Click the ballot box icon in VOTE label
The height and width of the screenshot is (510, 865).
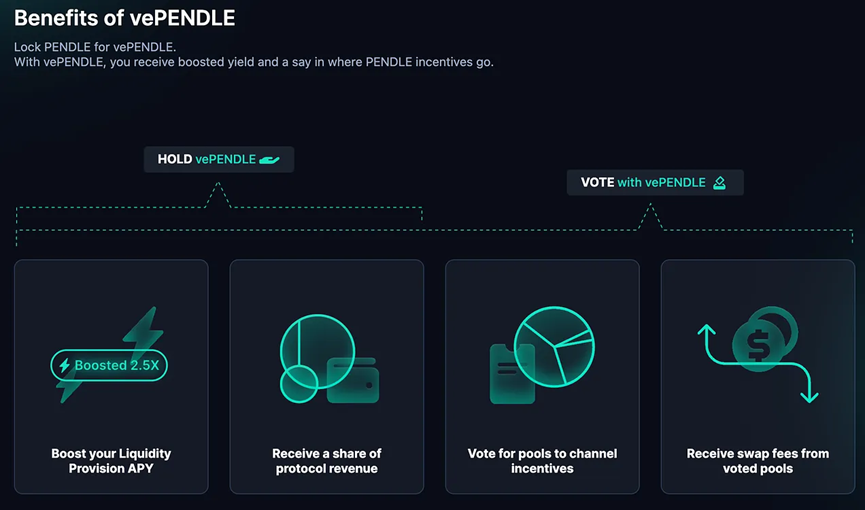tap(719, 183)
